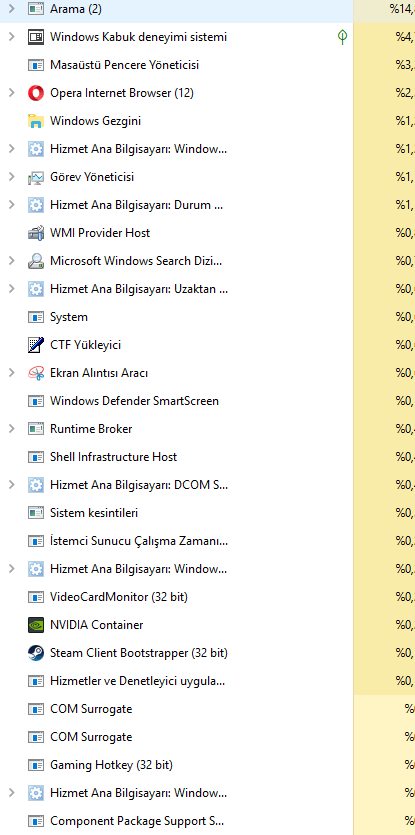Expand the Runtime Broker entry
415x835 pixels.
coord(12,429)
